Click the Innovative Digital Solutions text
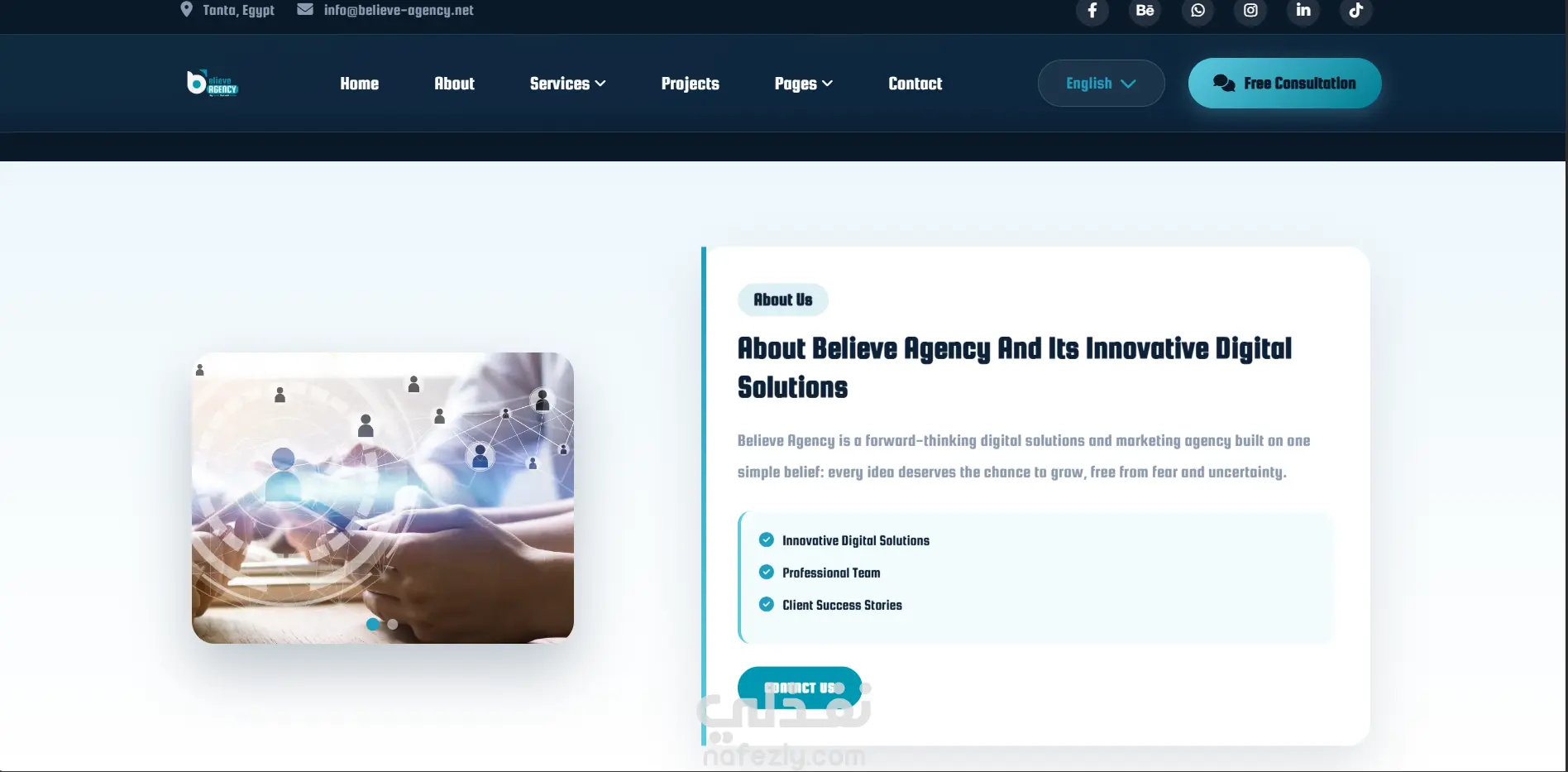 856,540
